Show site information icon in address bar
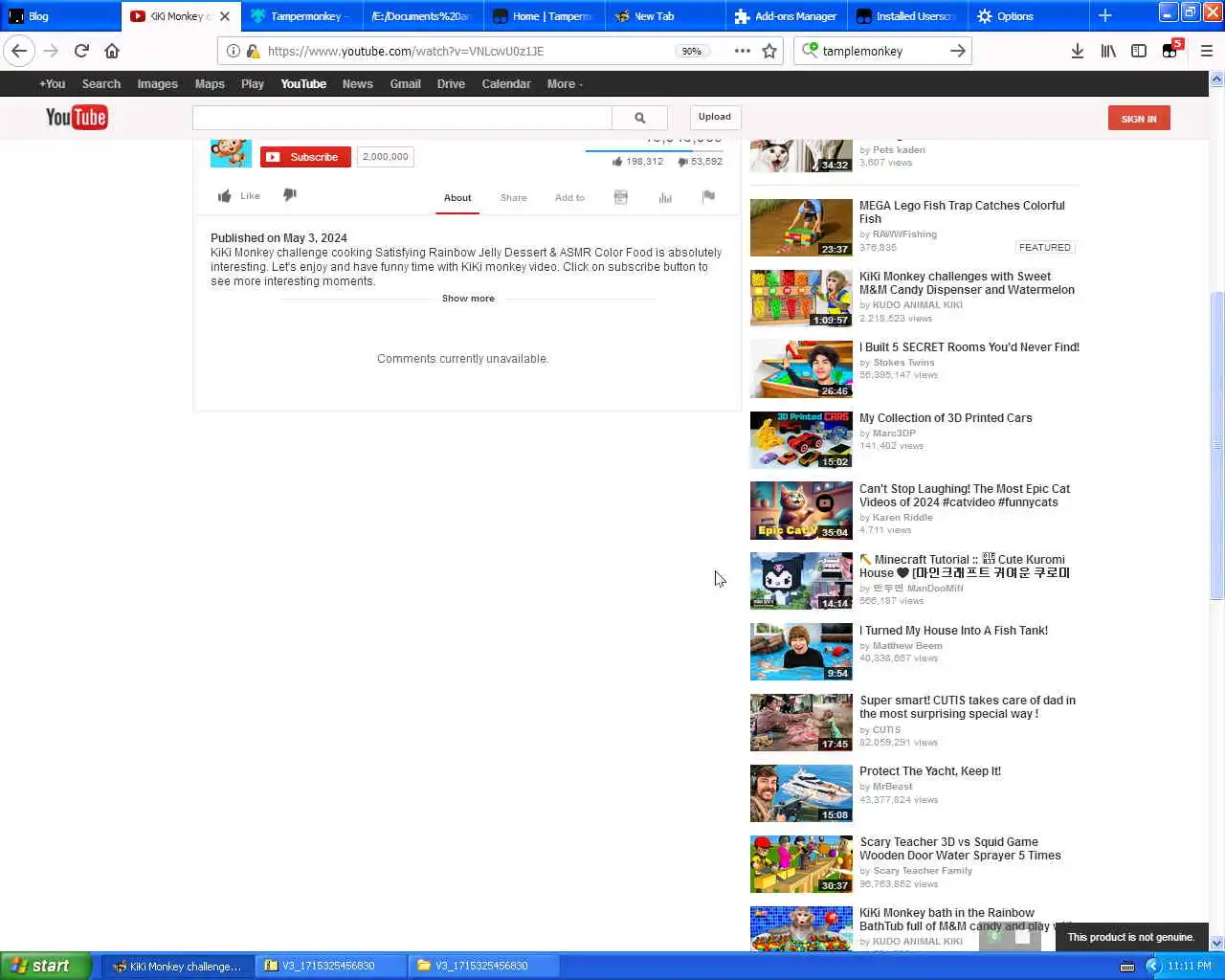1225x980 pixels. tap(233, 51)
